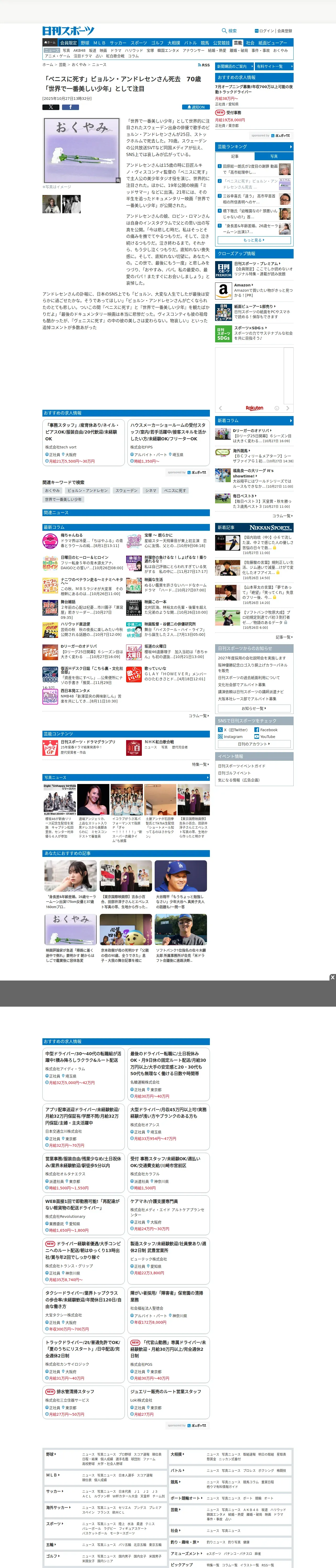The width and height of the screenshot is (336, 1568).
Task: Open the 日刊スポーツ SDGs green icon
Action: (x=223, y=333)
